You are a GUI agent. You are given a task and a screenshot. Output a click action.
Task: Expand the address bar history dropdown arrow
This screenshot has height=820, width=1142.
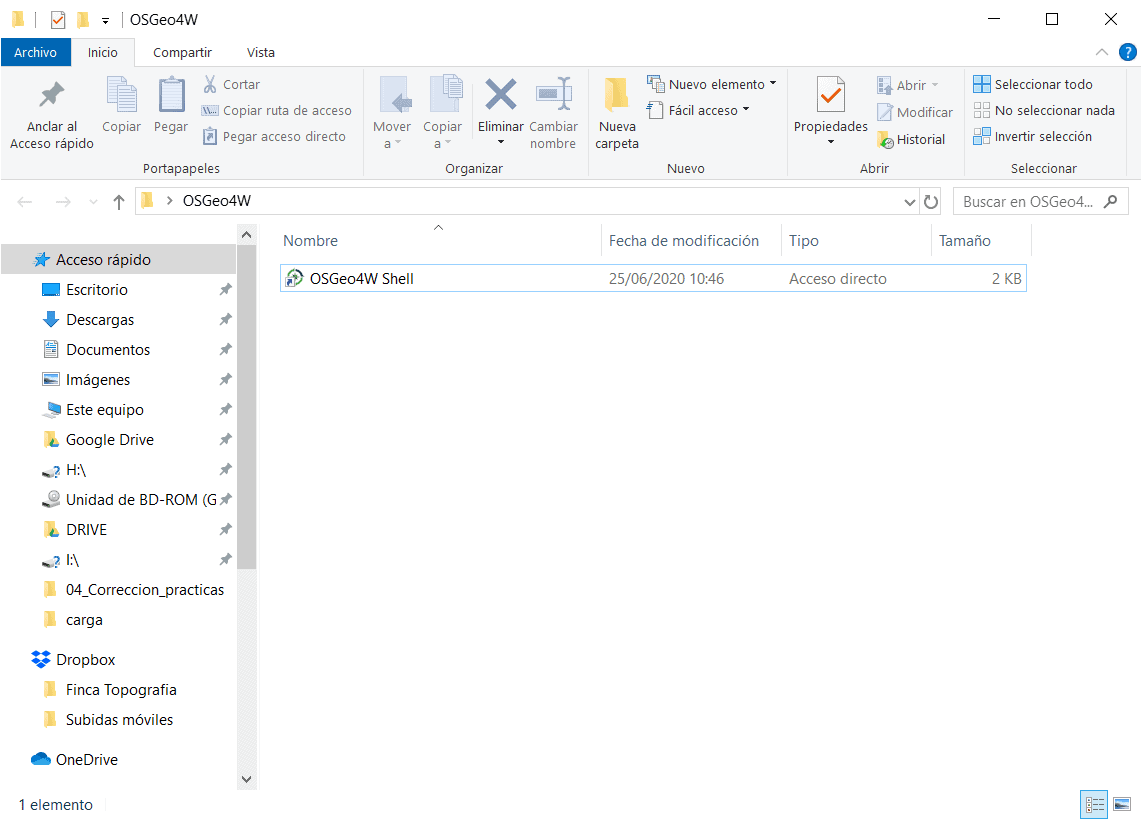[x=909, y=202]
